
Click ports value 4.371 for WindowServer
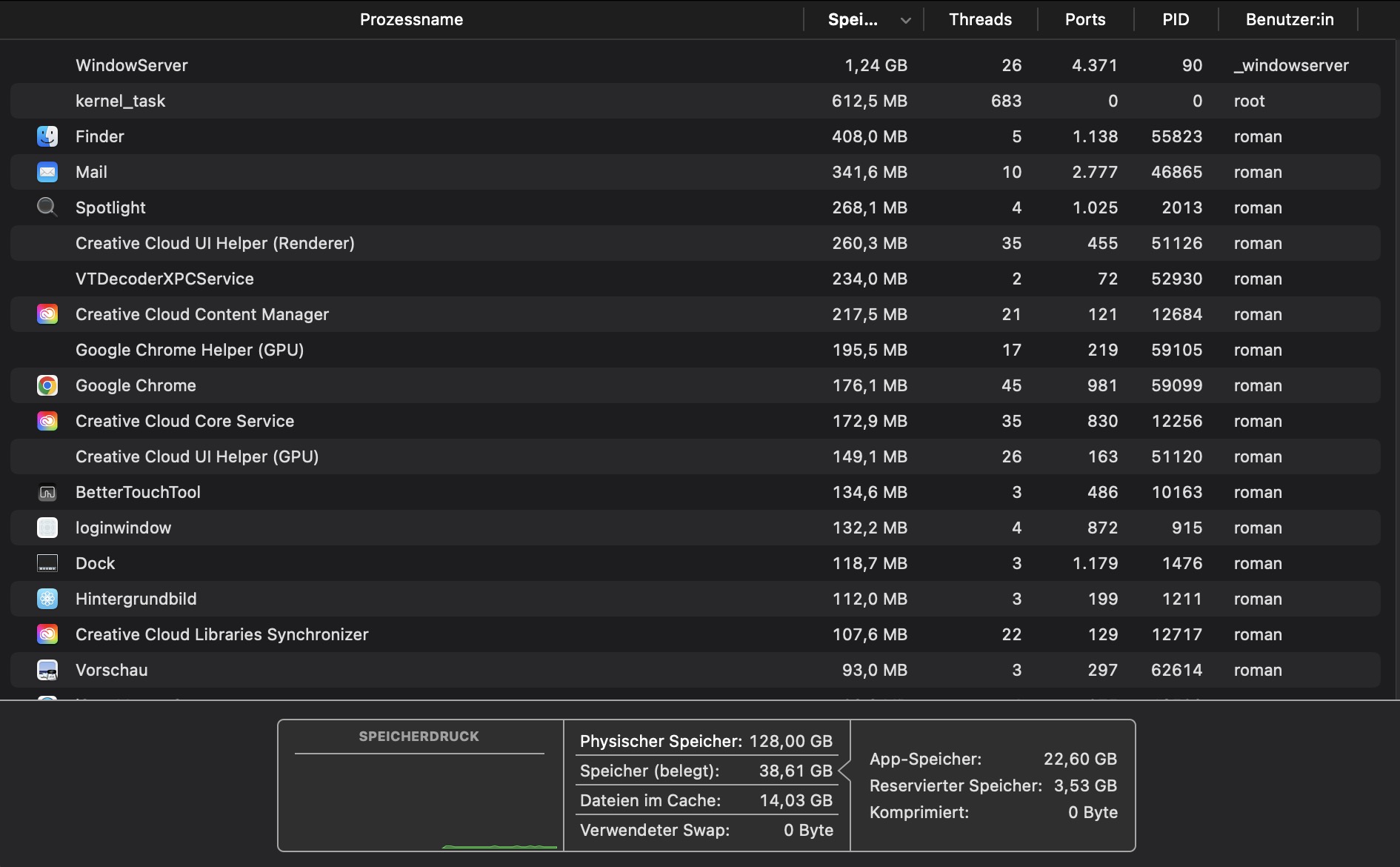[x=1094, y=65]
